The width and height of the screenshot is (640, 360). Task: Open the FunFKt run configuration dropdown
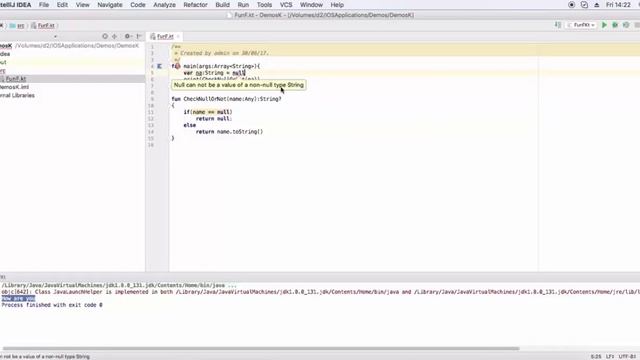click(582, 25)
